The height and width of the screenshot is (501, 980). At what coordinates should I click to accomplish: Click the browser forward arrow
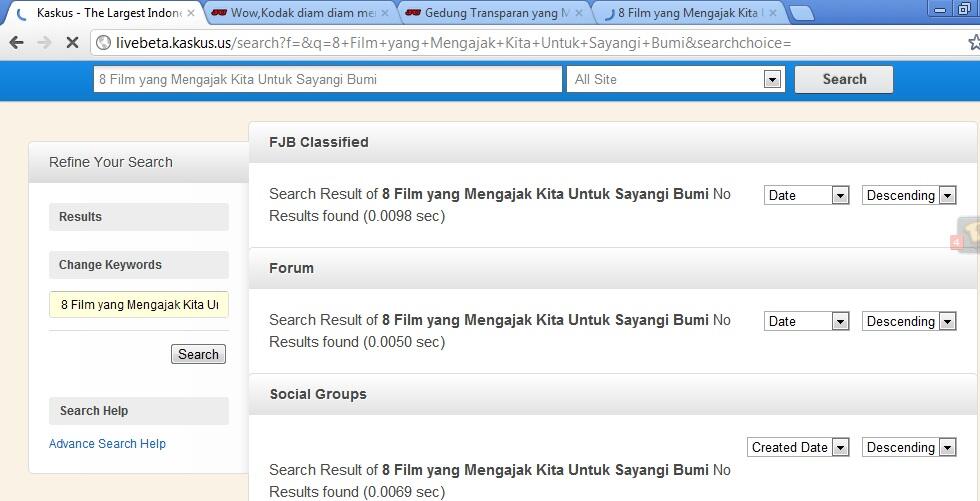click(x=44, y=42)
